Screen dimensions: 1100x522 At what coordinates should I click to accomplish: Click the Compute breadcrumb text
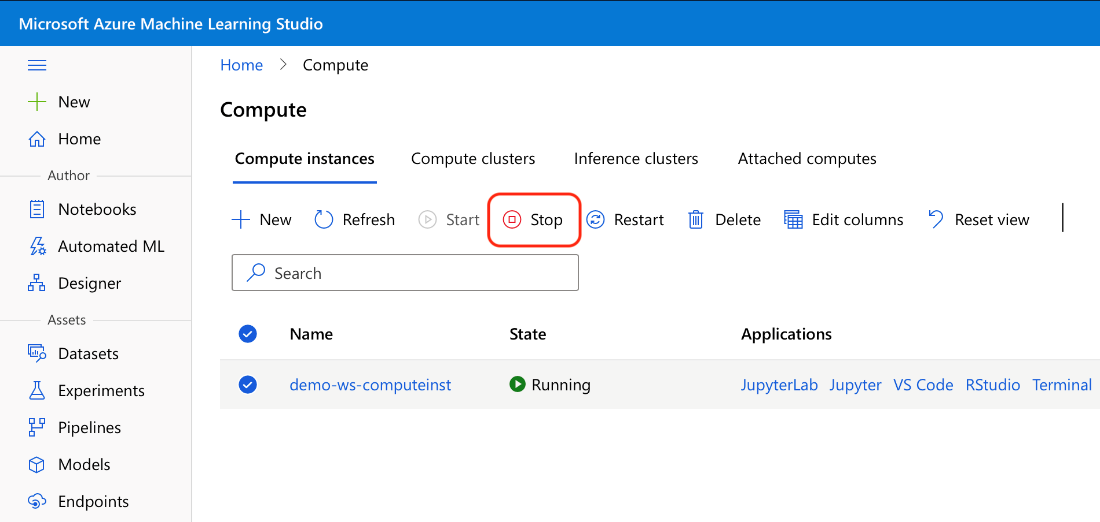(335, 65)
